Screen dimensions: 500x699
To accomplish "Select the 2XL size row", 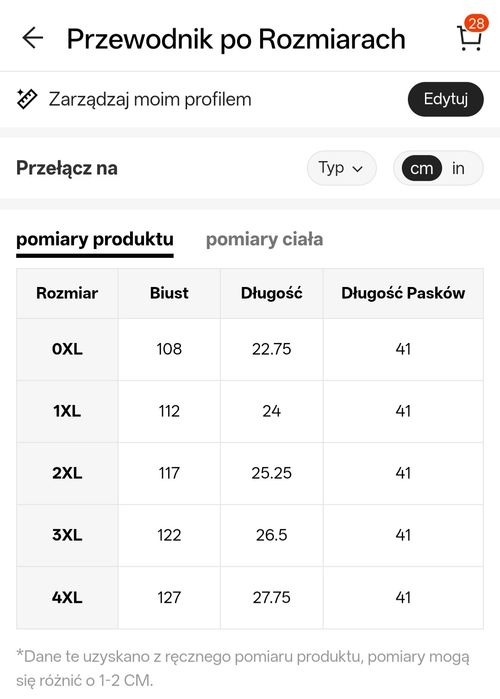I will tap(250, 473).
